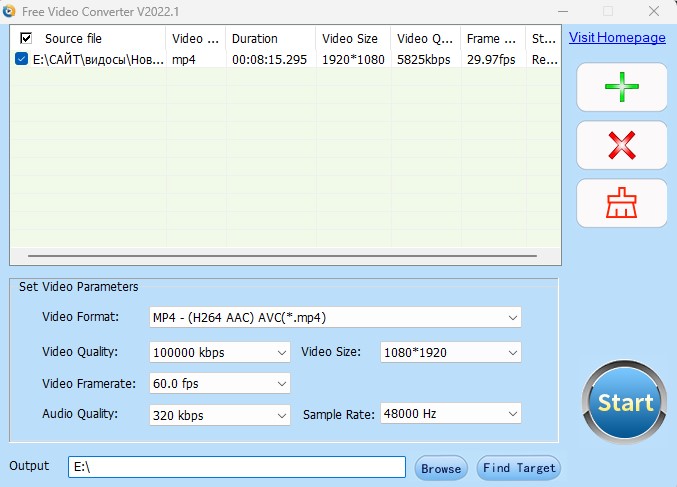
Task: Click the Find Target button
Action: [x=519, y=468]
